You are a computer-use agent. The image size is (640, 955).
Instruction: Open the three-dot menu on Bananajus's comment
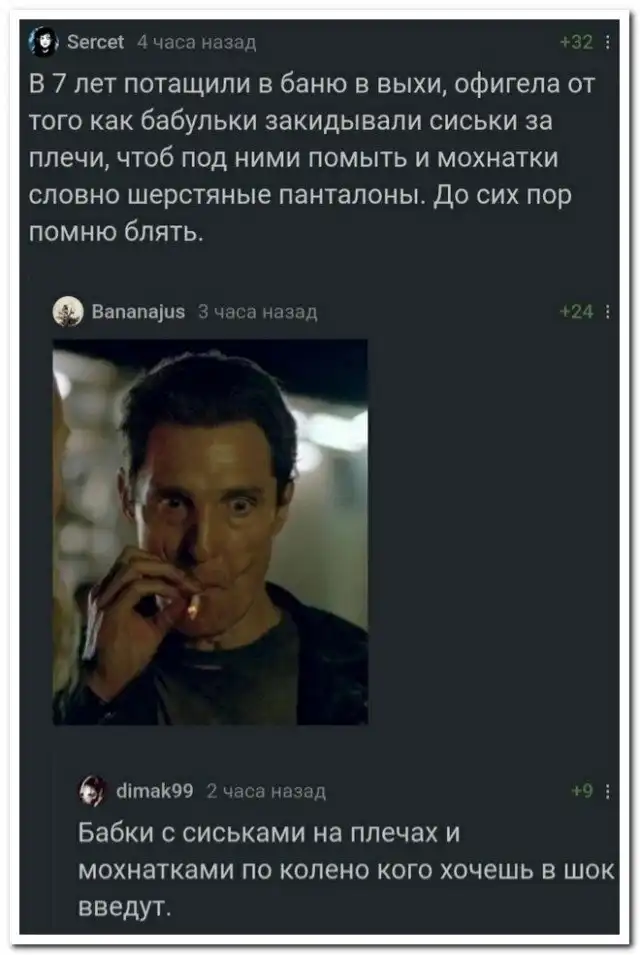[x=607, y=312]
